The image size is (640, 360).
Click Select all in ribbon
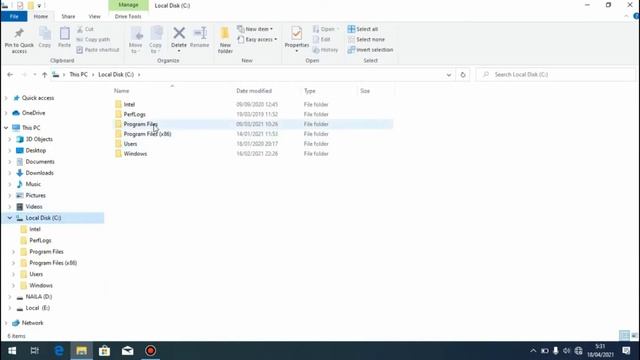pyautogui.click(x=362, y=29)
